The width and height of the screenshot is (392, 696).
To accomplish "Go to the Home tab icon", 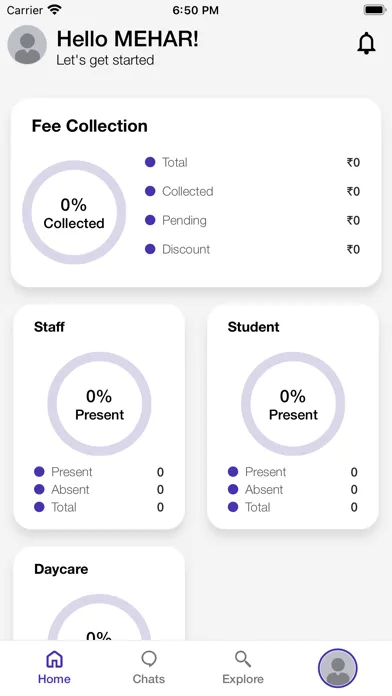I will tap(54, 659).
